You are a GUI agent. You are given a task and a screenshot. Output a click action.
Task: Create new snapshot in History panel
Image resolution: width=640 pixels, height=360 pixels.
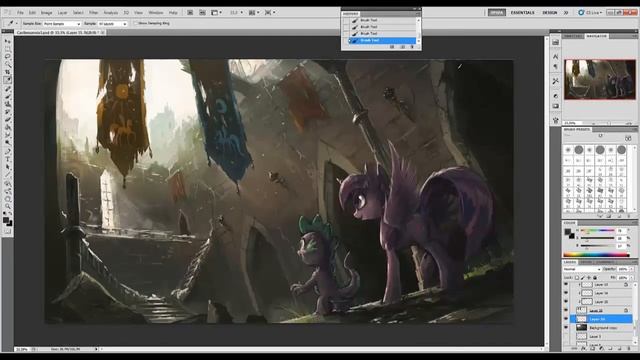[x=402, y=47]
